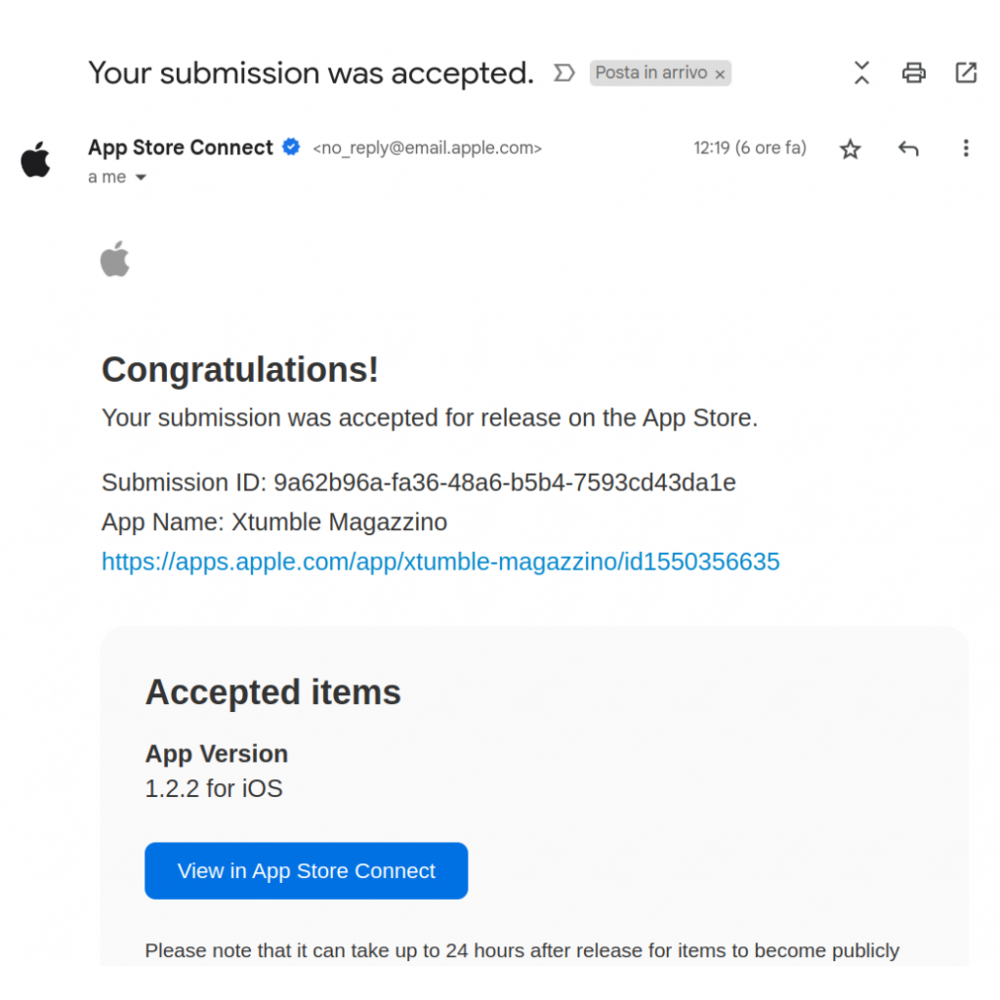Star this message
Screen dimensions: 1000x1000
[850, 149]
